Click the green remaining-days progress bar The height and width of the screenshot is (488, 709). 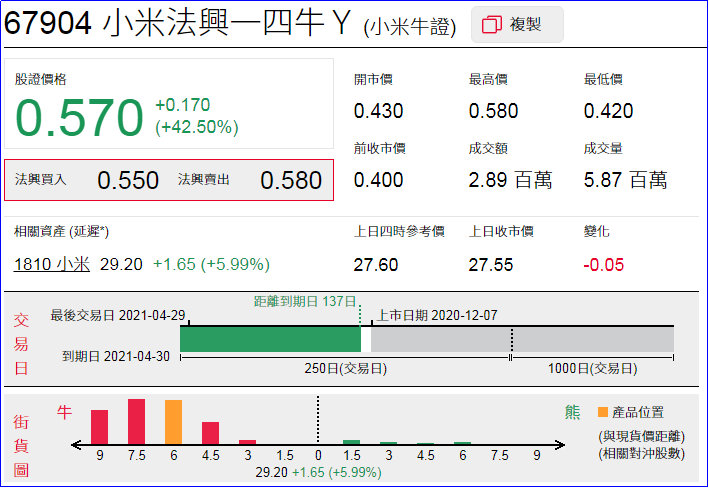270,339
